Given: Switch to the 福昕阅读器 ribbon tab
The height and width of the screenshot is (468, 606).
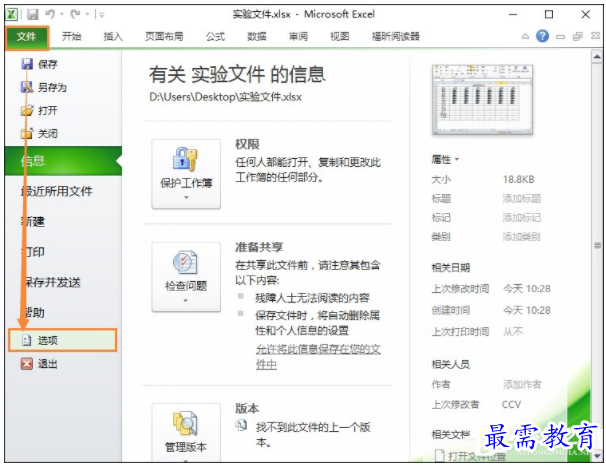Looking at the screenshot, I should (396, 37).
